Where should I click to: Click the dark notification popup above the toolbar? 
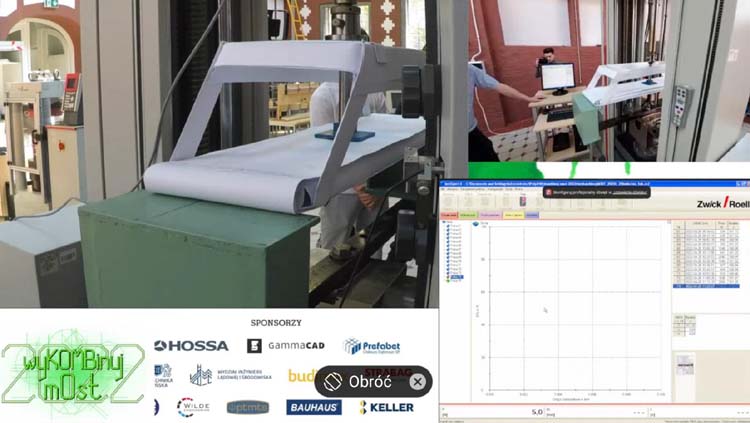click(596, 192)
